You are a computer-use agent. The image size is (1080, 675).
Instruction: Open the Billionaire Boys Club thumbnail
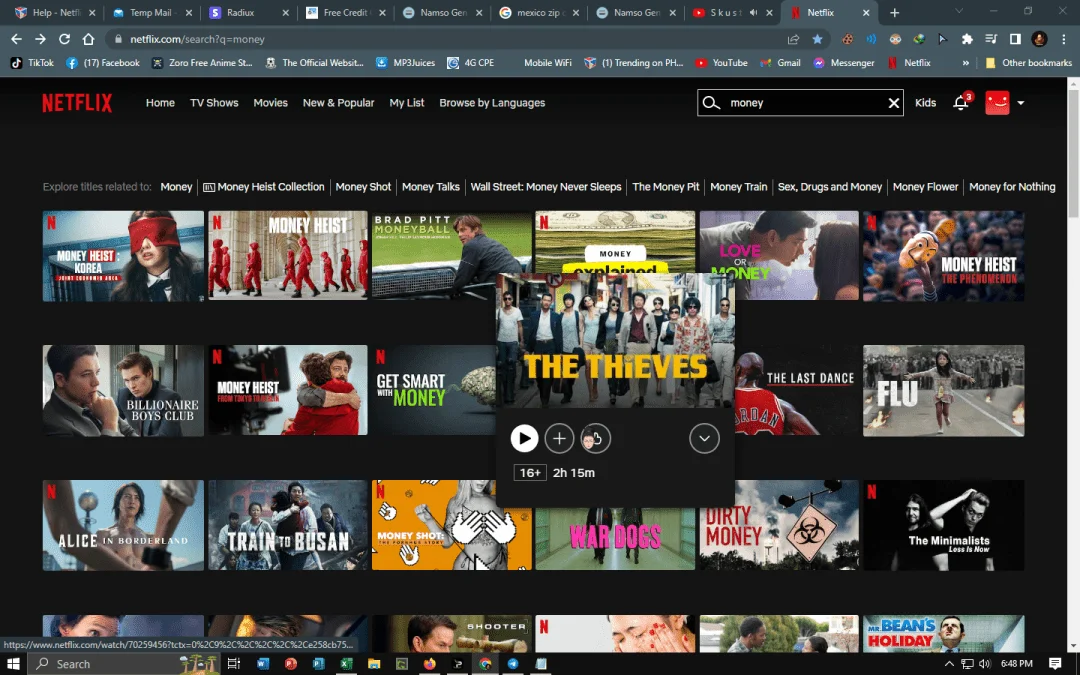123,391
